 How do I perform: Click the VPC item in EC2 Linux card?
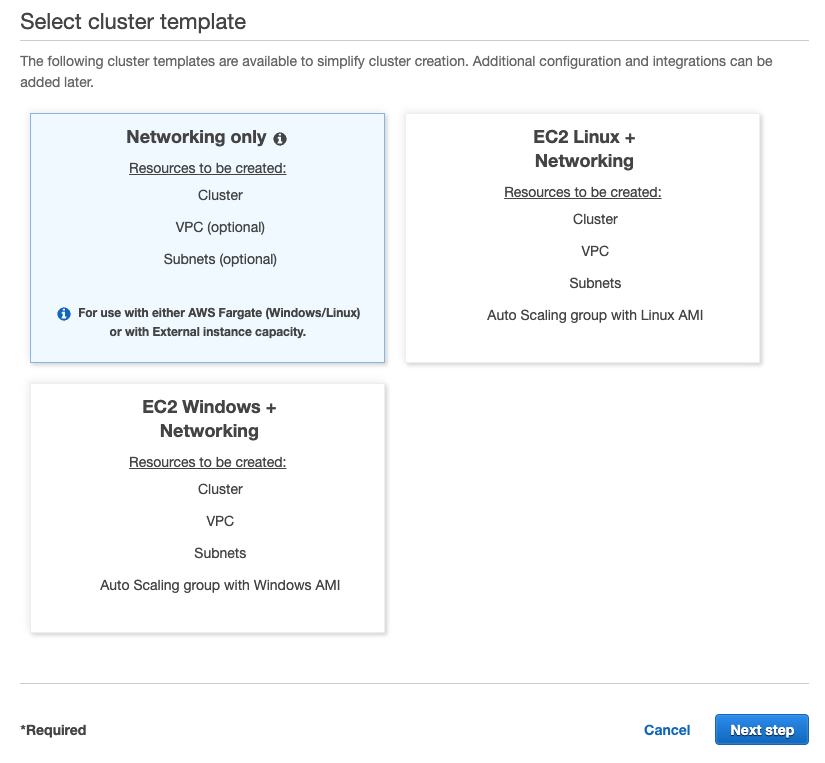point(594,251)
